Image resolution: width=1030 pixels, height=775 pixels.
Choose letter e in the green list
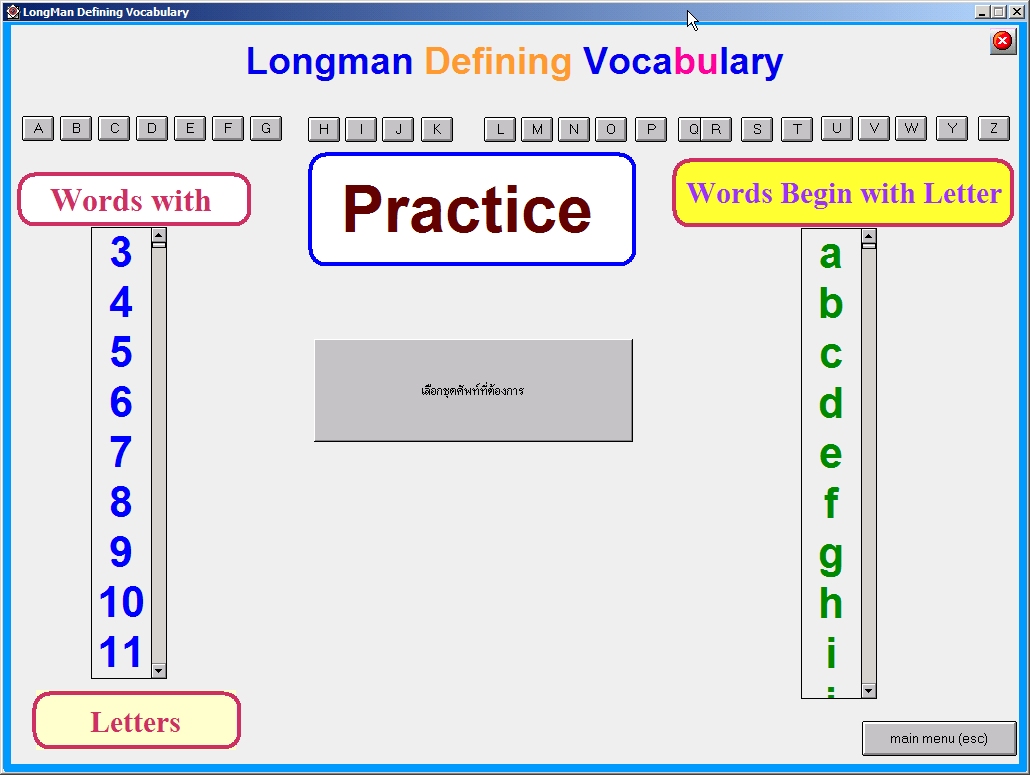pyautogui.click(x=828, y=454)
